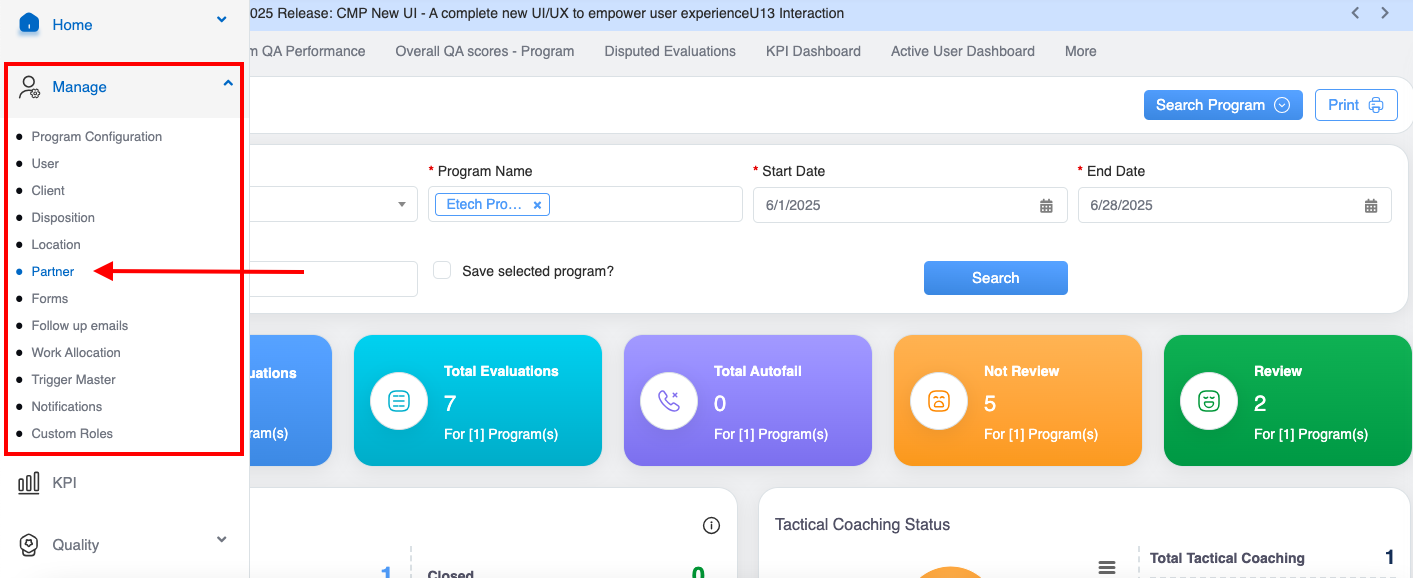Click next arrow in announcement banner
The width and height of the screenshot is (1413, 578).
[x=1385, y=13]
